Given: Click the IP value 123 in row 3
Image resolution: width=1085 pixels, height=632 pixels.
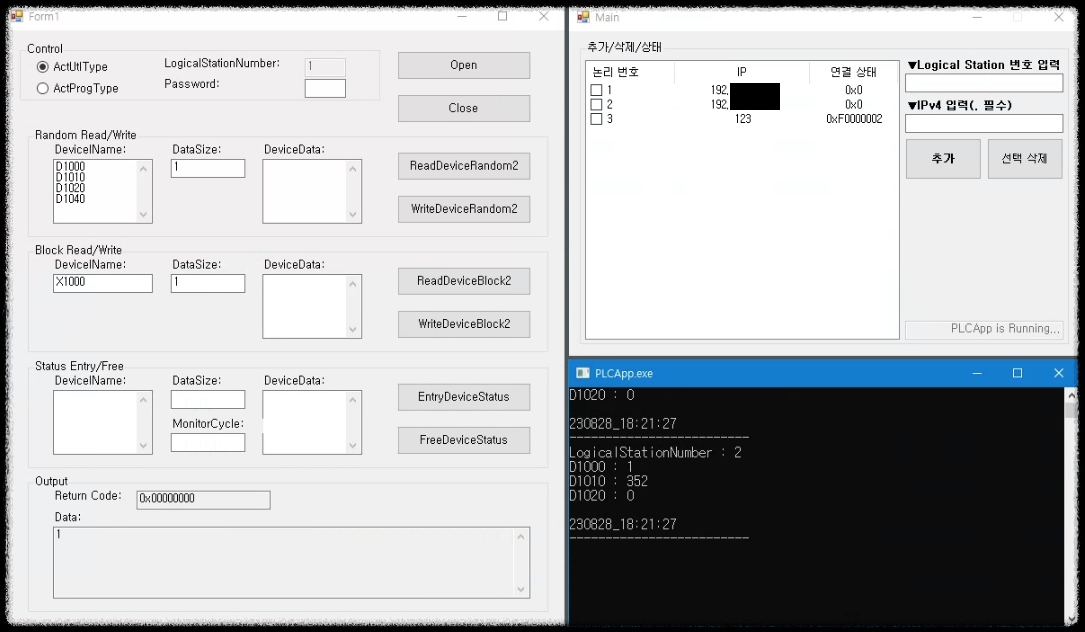Looking at the screenshot, I should (x=743, y=119).
